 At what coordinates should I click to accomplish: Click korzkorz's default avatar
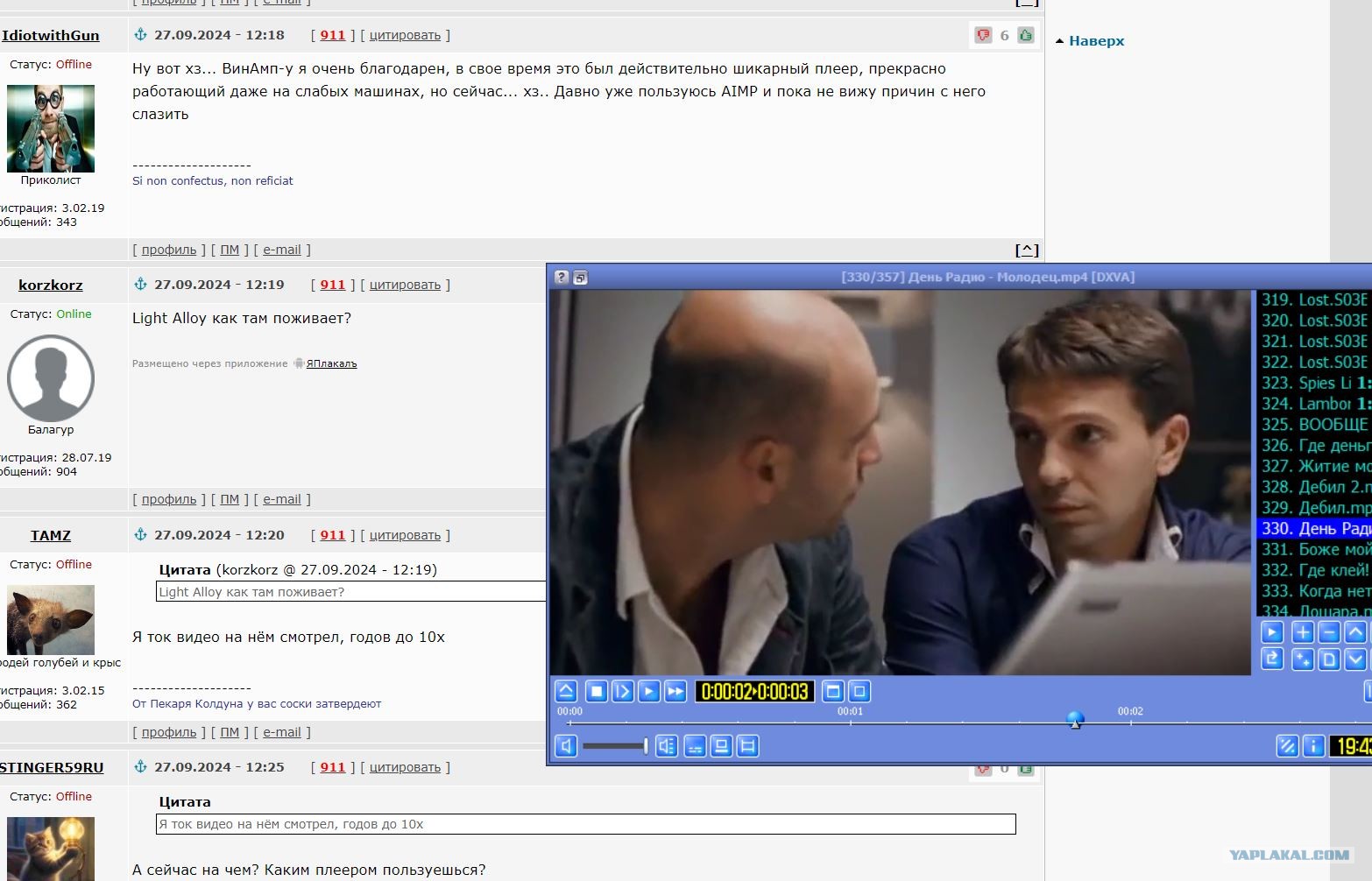click(51, 378)
